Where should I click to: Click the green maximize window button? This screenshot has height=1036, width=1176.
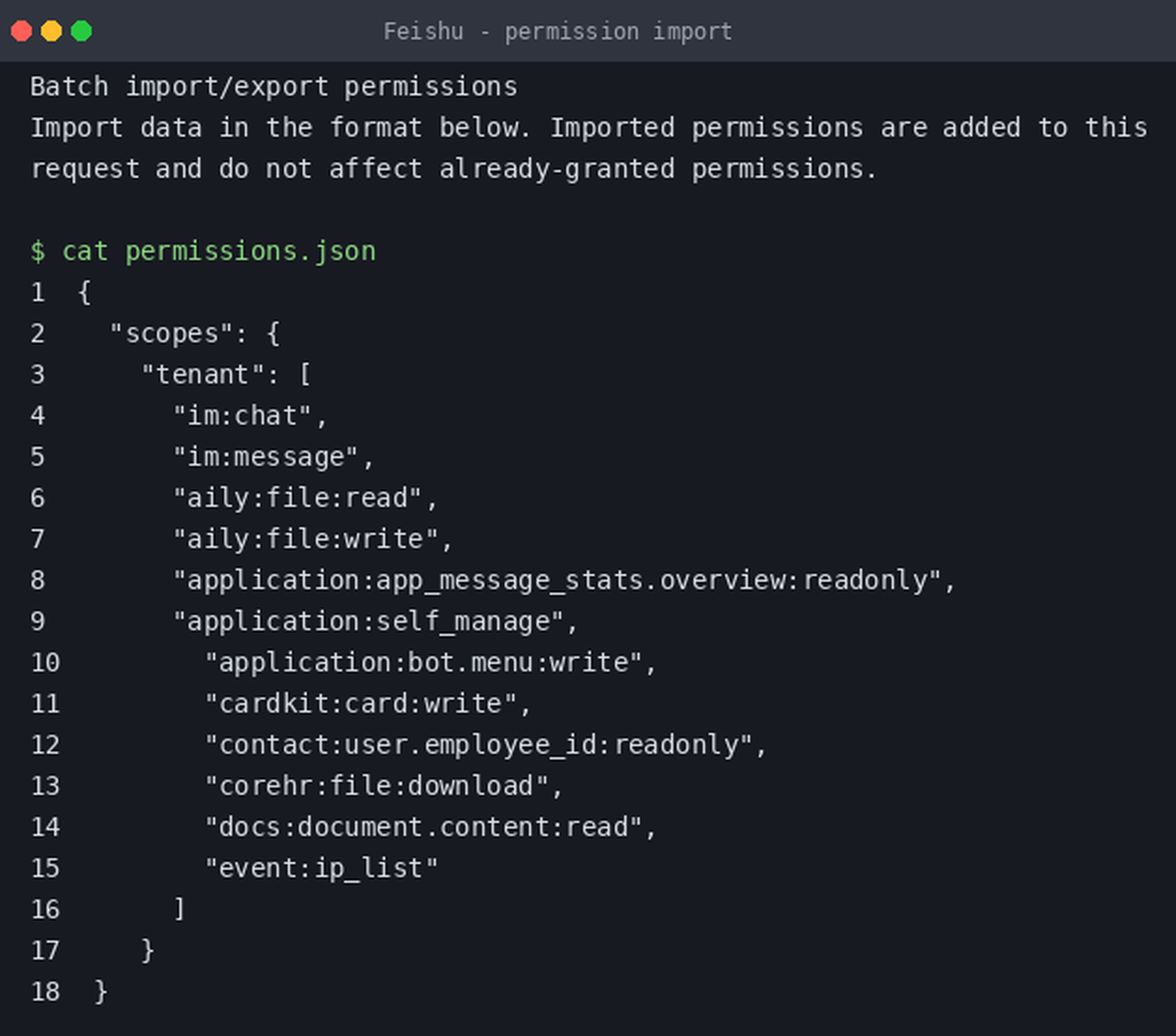click(81, 31)
